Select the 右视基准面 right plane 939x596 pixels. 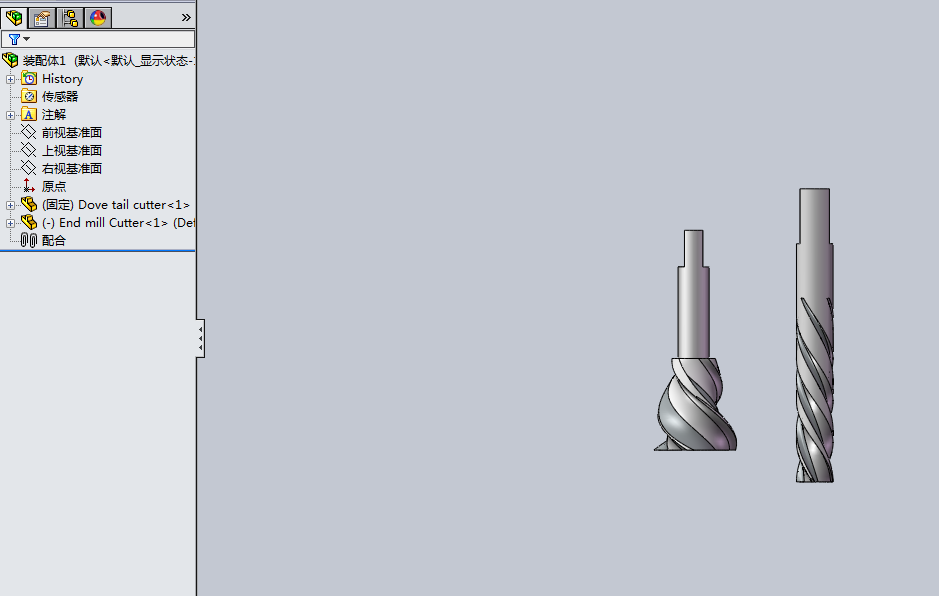pyautogui.click(x=72, y=168)
